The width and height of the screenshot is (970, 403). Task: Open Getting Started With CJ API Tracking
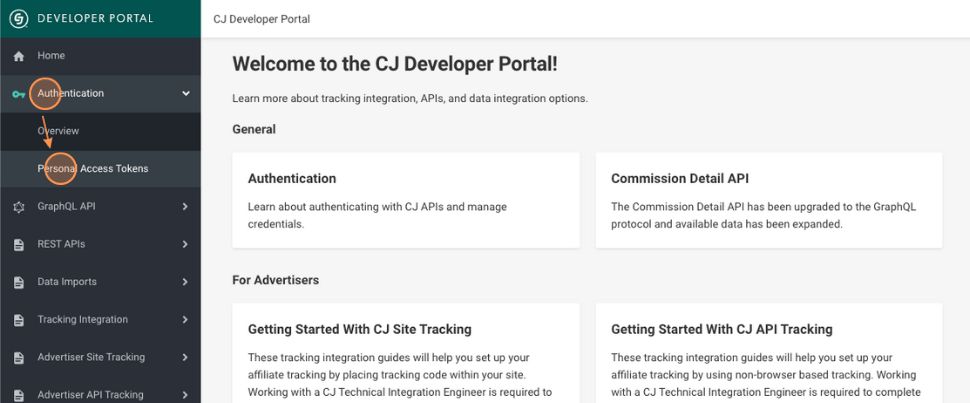pos(768,352)
